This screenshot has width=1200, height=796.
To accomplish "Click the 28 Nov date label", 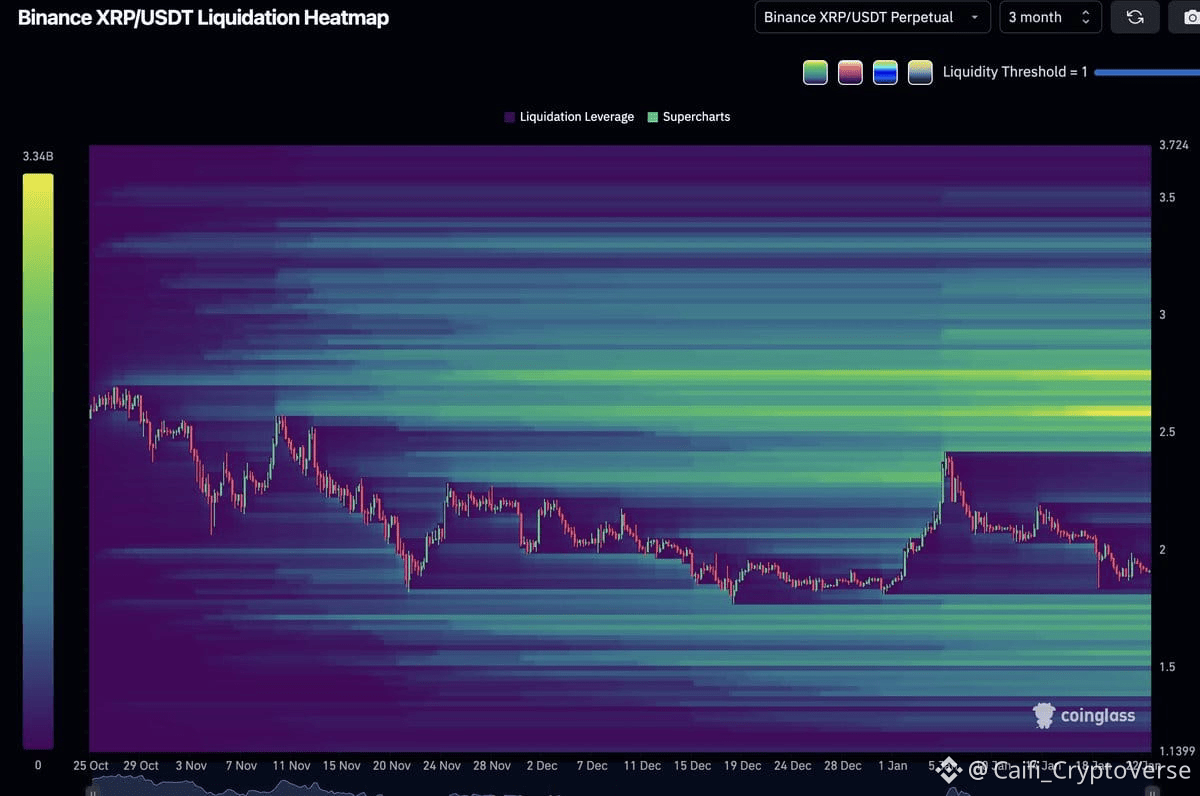I will click(492, 765).
